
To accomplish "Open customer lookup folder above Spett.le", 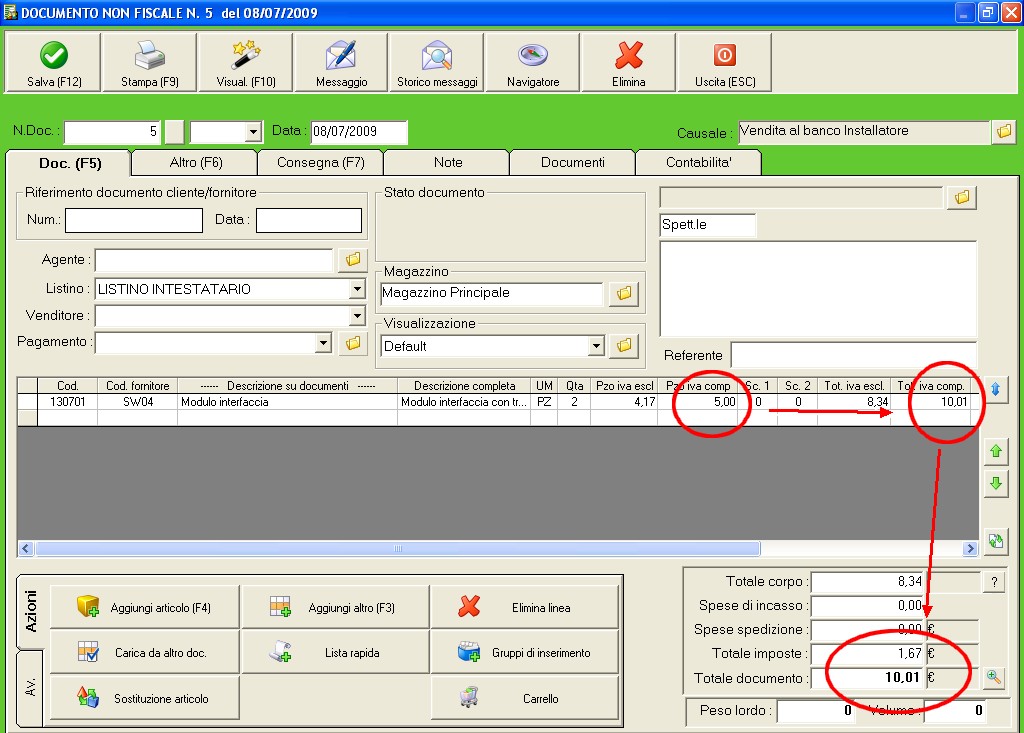I will point(962,197).
